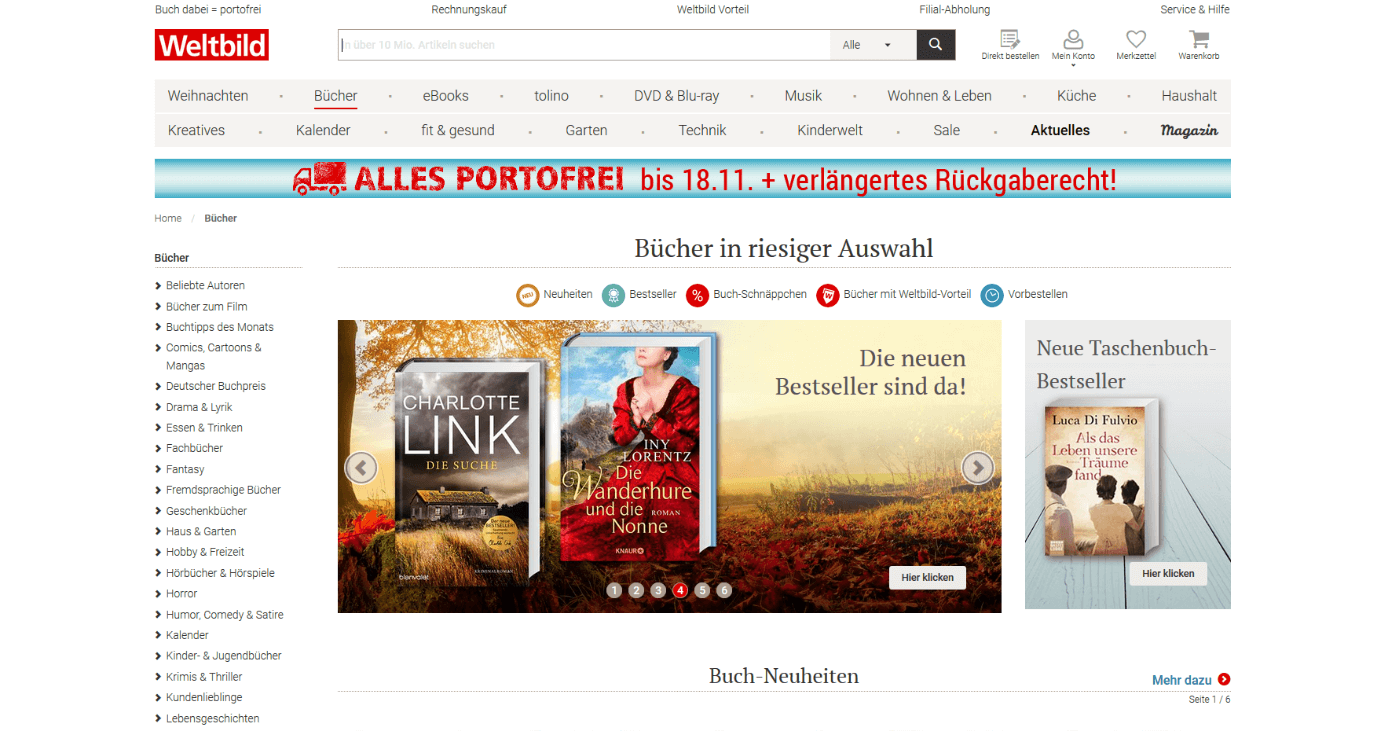The image size is (1388, 731).
Task: Go to next carousel slide arrow
Action: click(978, 467)
